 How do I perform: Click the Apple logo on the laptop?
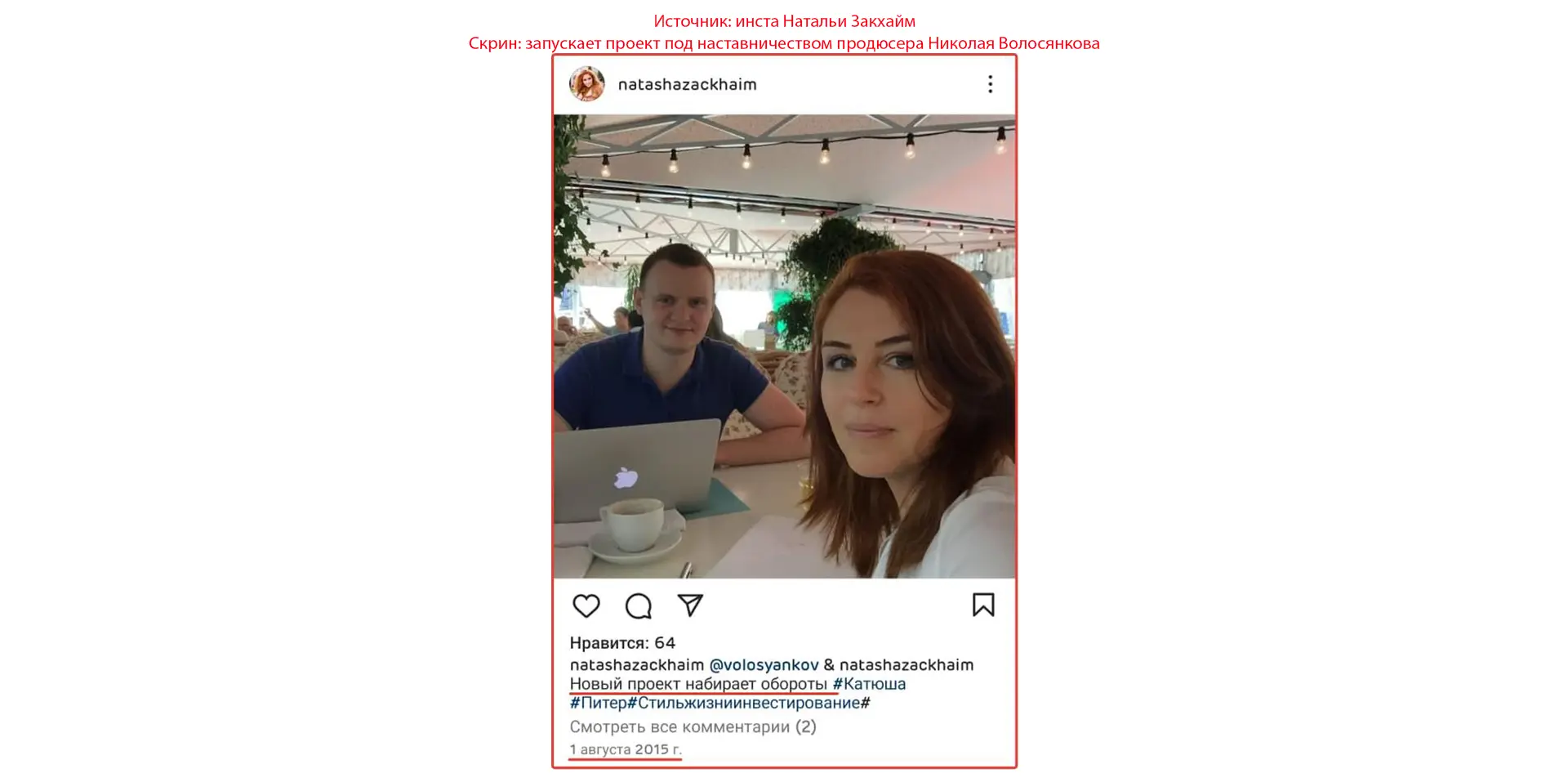click(x=626, y=476)
